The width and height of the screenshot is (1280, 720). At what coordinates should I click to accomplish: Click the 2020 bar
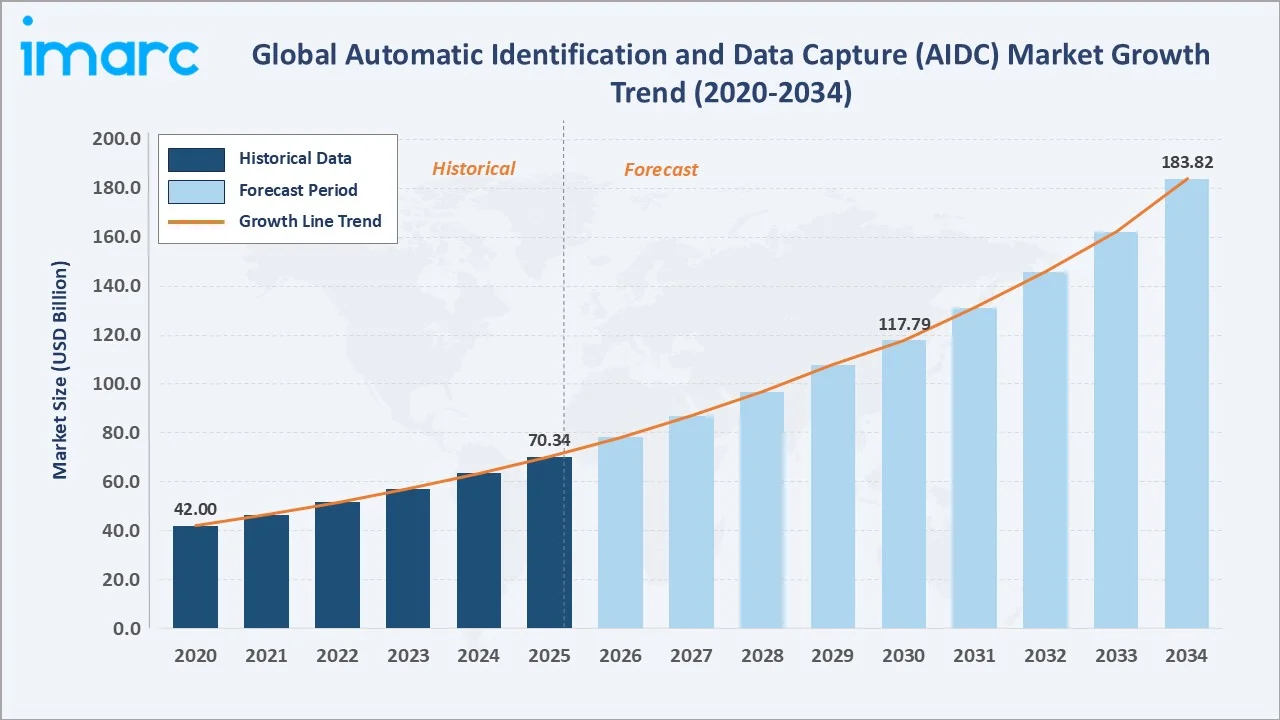pos(195,577)
